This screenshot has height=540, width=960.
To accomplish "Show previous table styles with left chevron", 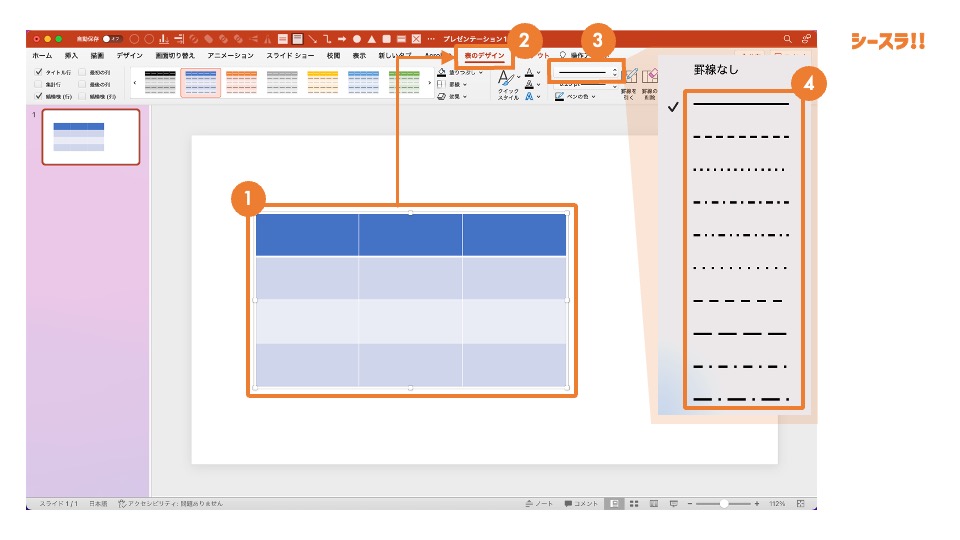I will [135, 83].
